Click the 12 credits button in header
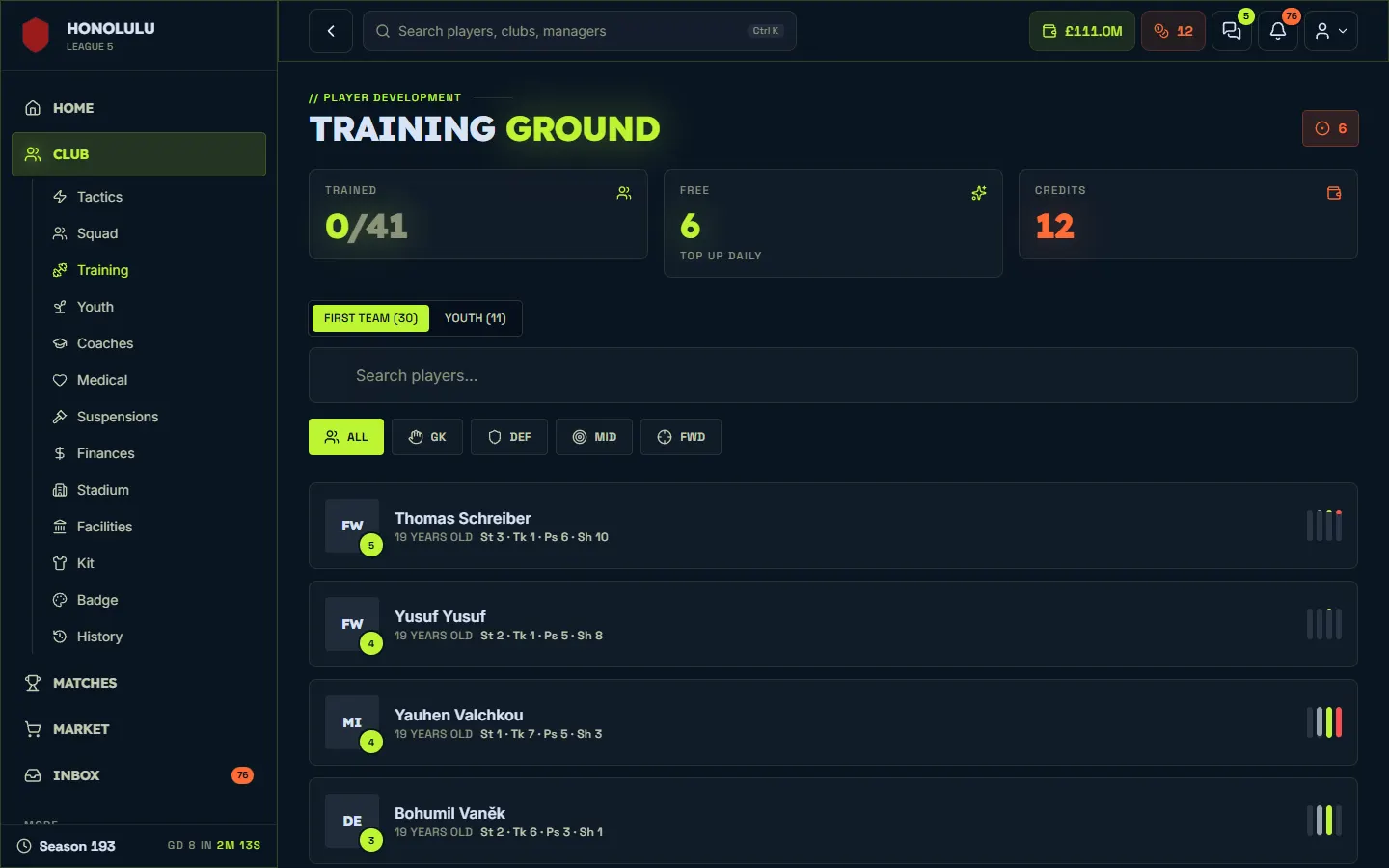 [x=1173, y=31]
